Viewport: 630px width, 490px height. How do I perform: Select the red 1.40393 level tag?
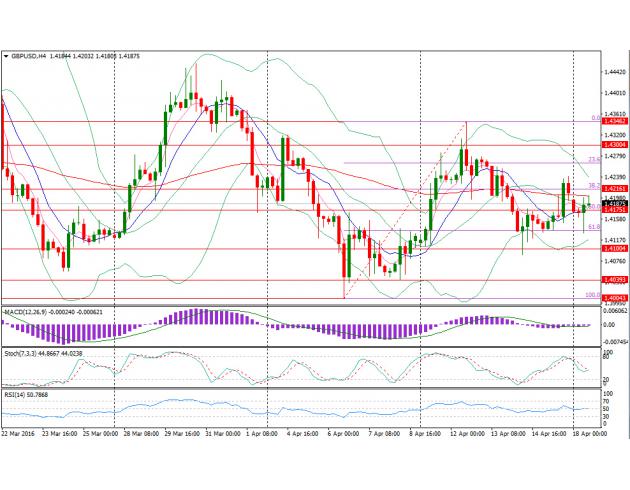(x=612, y=280)
